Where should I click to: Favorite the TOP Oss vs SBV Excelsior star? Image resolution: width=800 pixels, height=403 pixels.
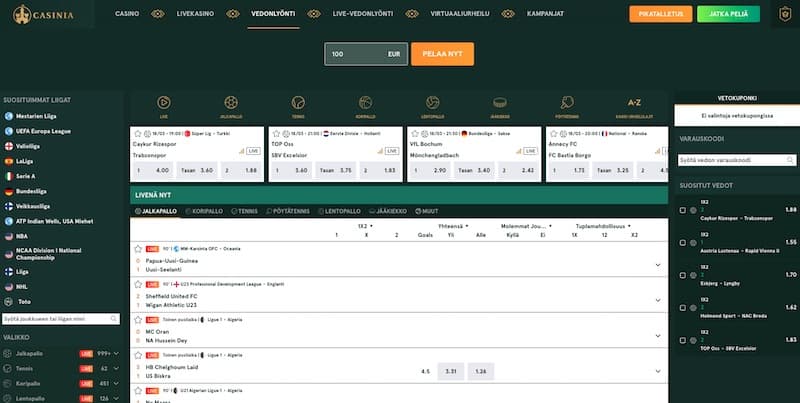point(276,134)
